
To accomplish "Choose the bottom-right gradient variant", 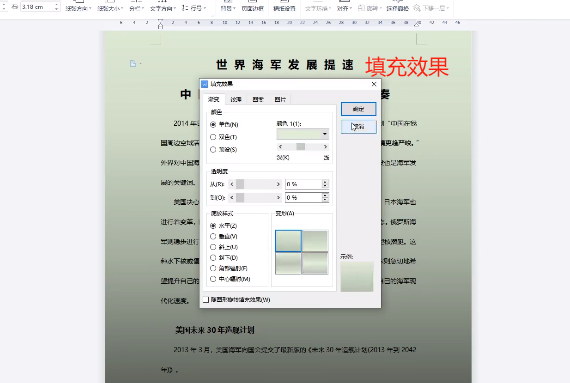I will [x=315, y=263].
